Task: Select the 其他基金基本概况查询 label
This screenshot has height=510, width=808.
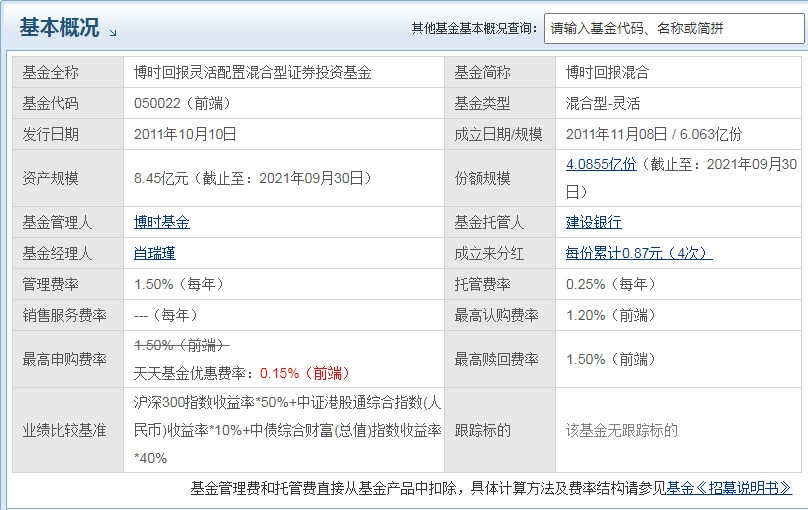Action: [474, 28]
